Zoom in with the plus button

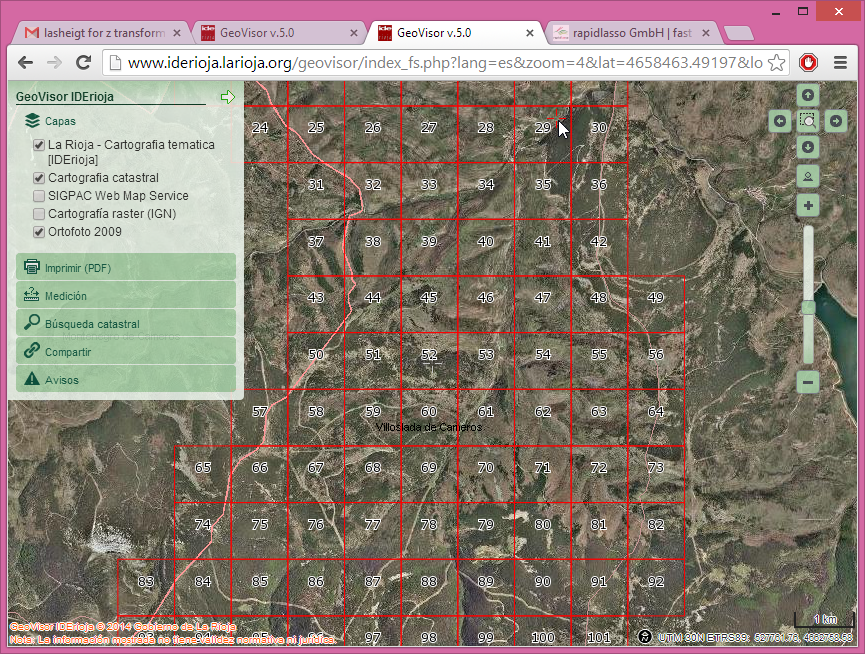point(808,206)
